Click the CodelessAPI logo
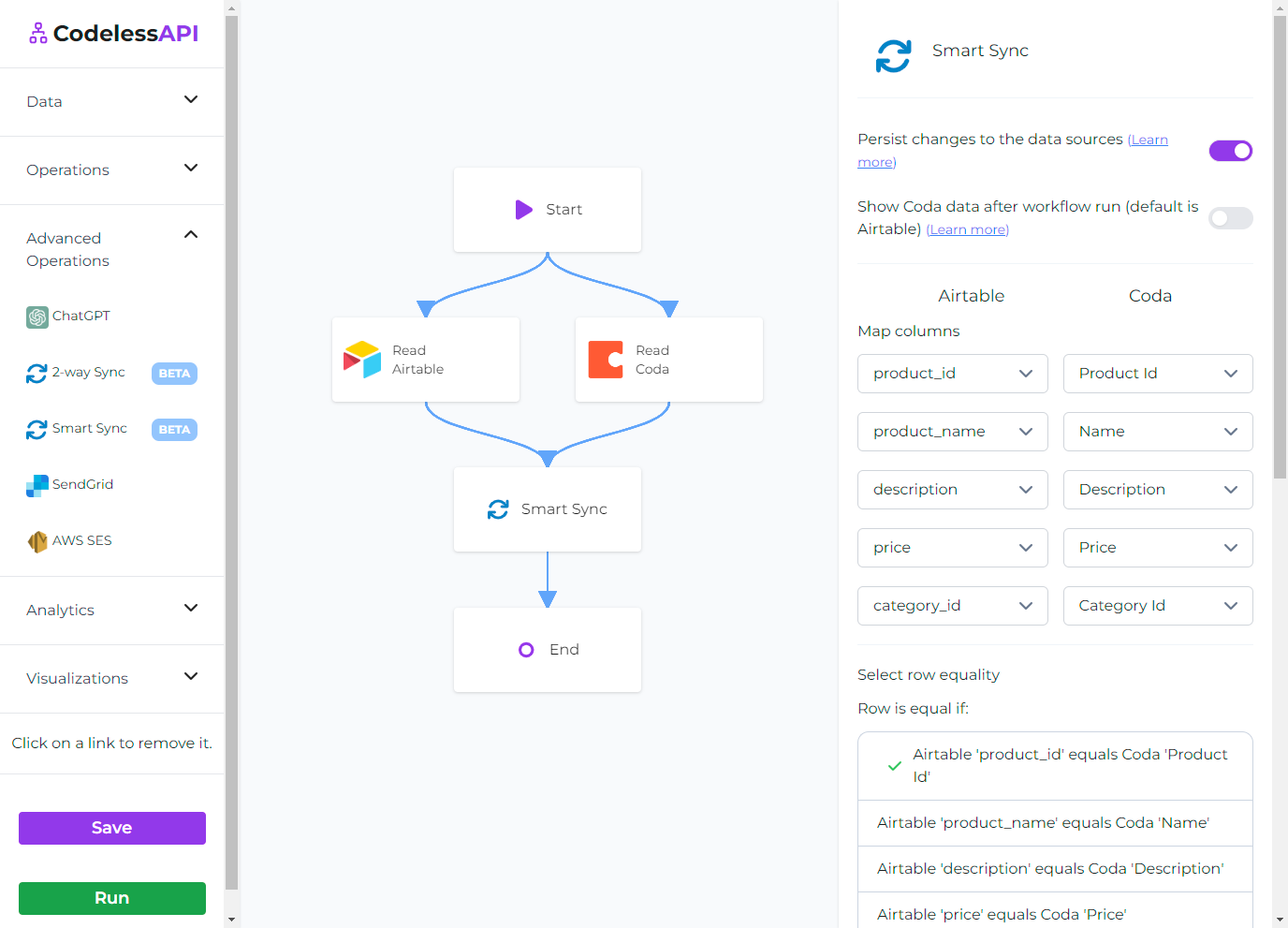 pyautogui.click(x=113, y=34)
